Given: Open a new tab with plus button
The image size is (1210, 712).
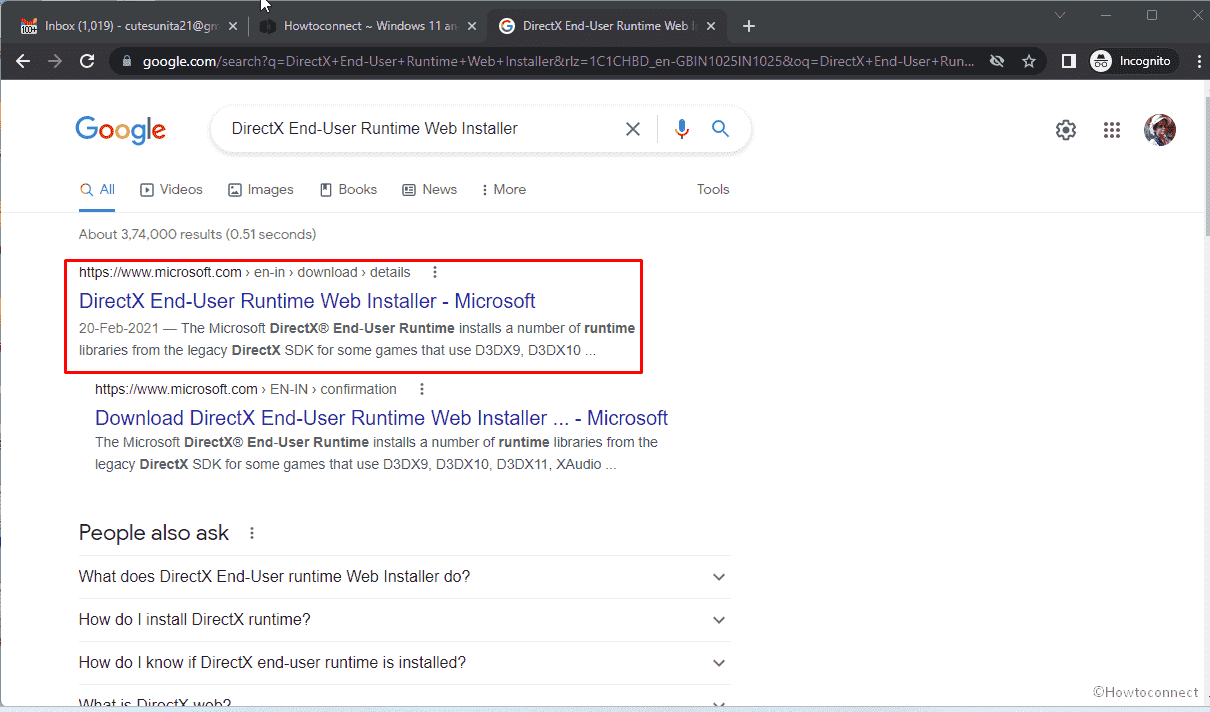Looking at the screenshot, I should (x=749, y=26).
